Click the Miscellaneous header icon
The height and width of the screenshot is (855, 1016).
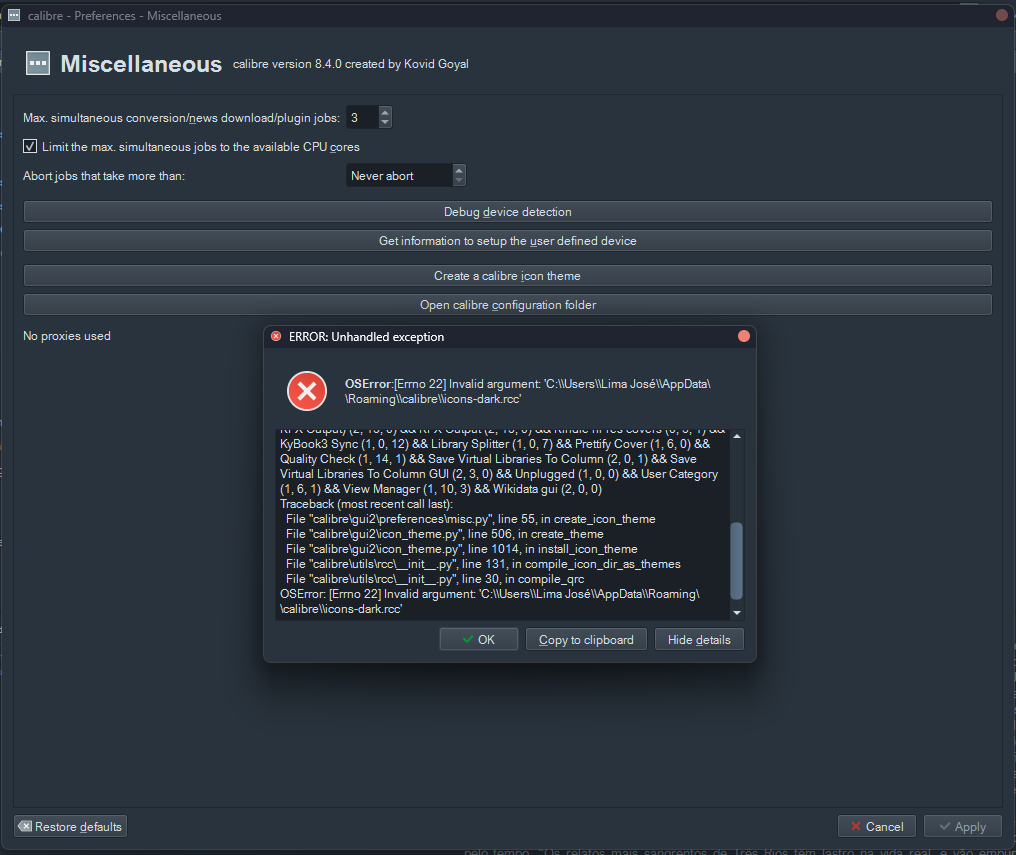(x=38, y=63)
